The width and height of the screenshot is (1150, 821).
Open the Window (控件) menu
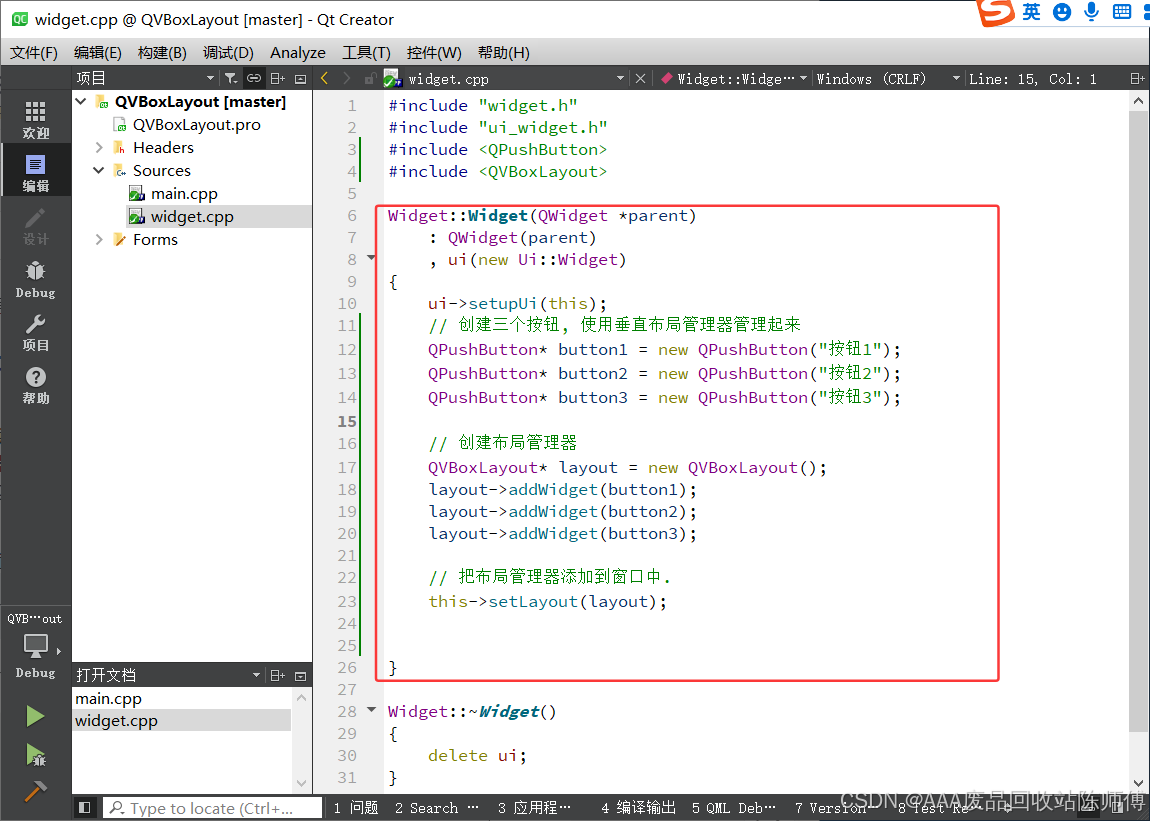(434, 52)
